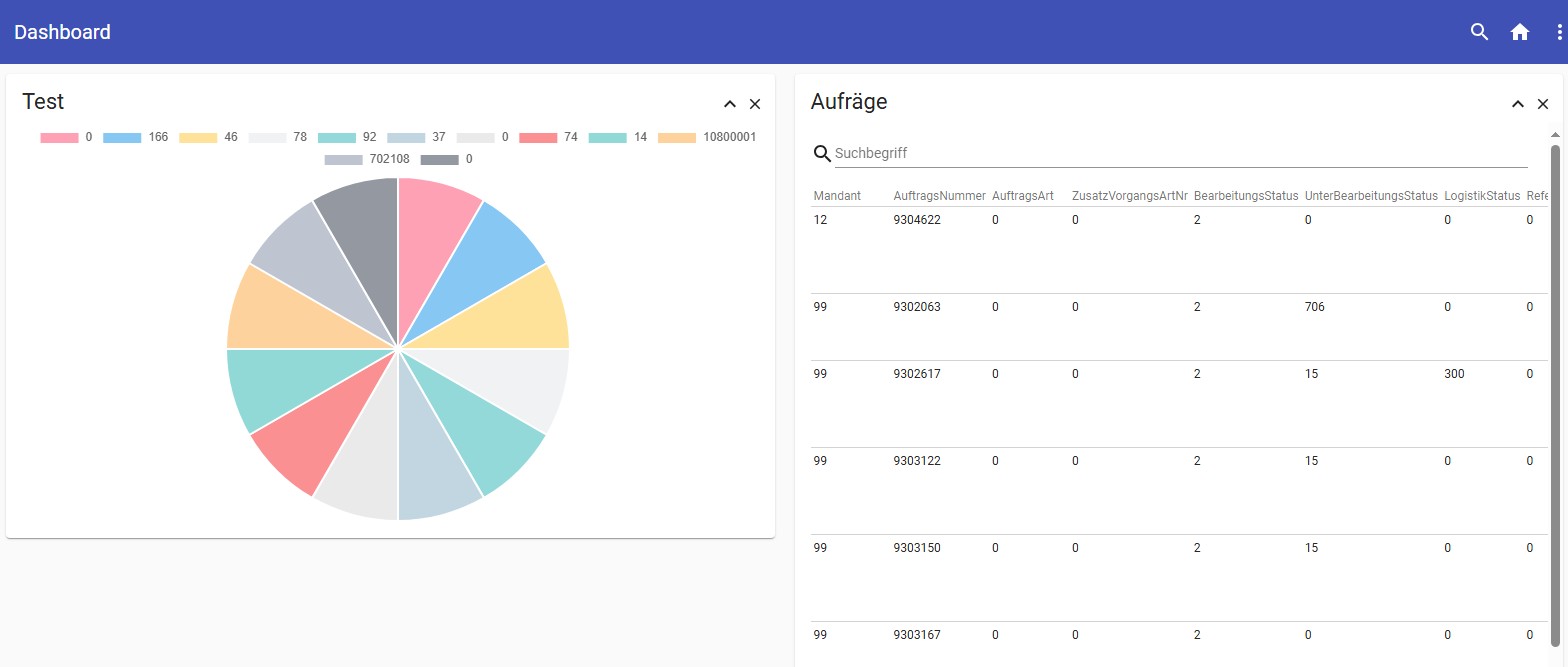The width and height of the screenshot is (1568, 667).
Task: Select order number 9303167
Action: coord(917,635)
